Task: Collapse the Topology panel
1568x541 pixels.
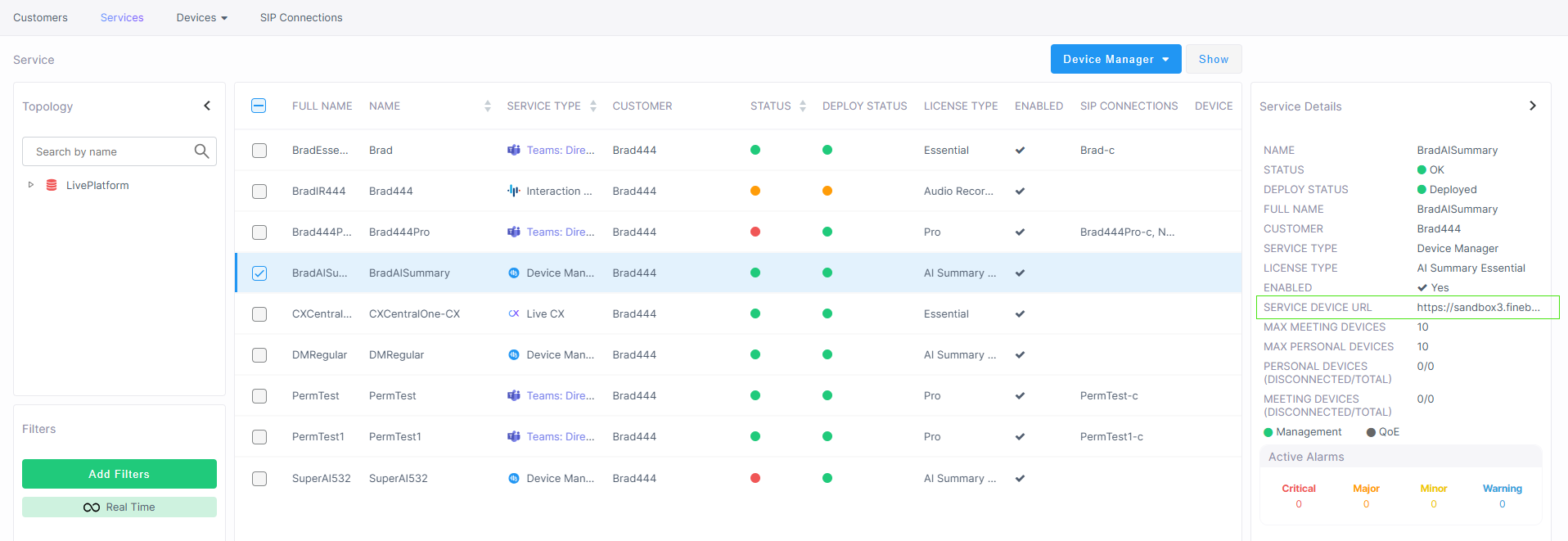Action: [x=207, y=106]
